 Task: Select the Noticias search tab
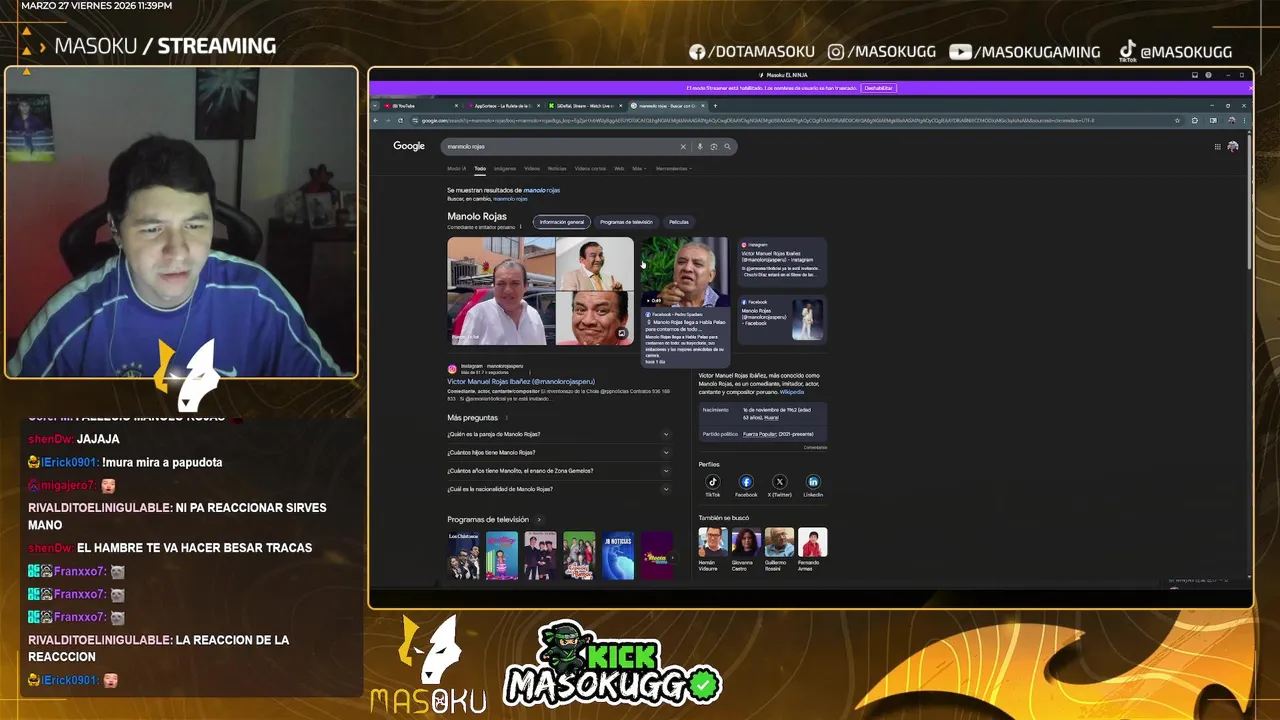click(x=557, y=169)
